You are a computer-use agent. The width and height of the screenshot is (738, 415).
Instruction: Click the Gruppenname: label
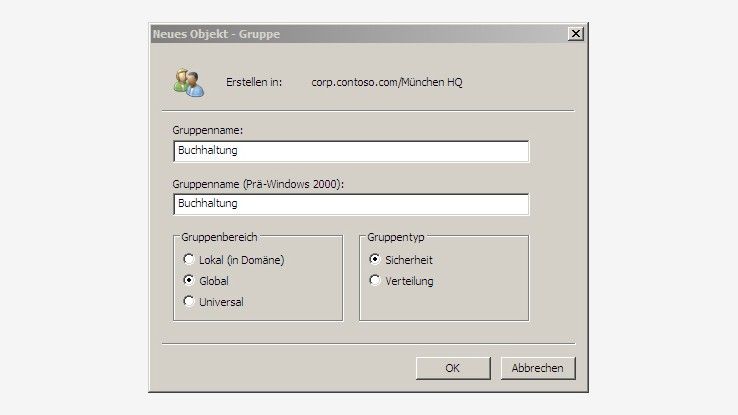(x=208, y=130)
